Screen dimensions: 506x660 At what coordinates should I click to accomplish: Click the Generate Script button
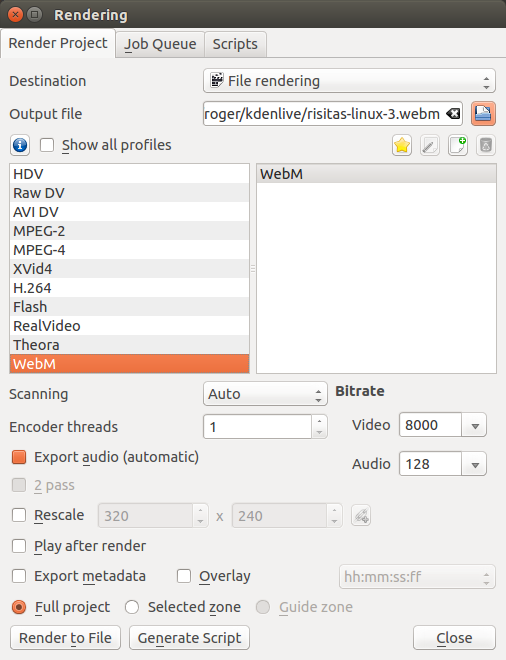(x=189, y=638)
